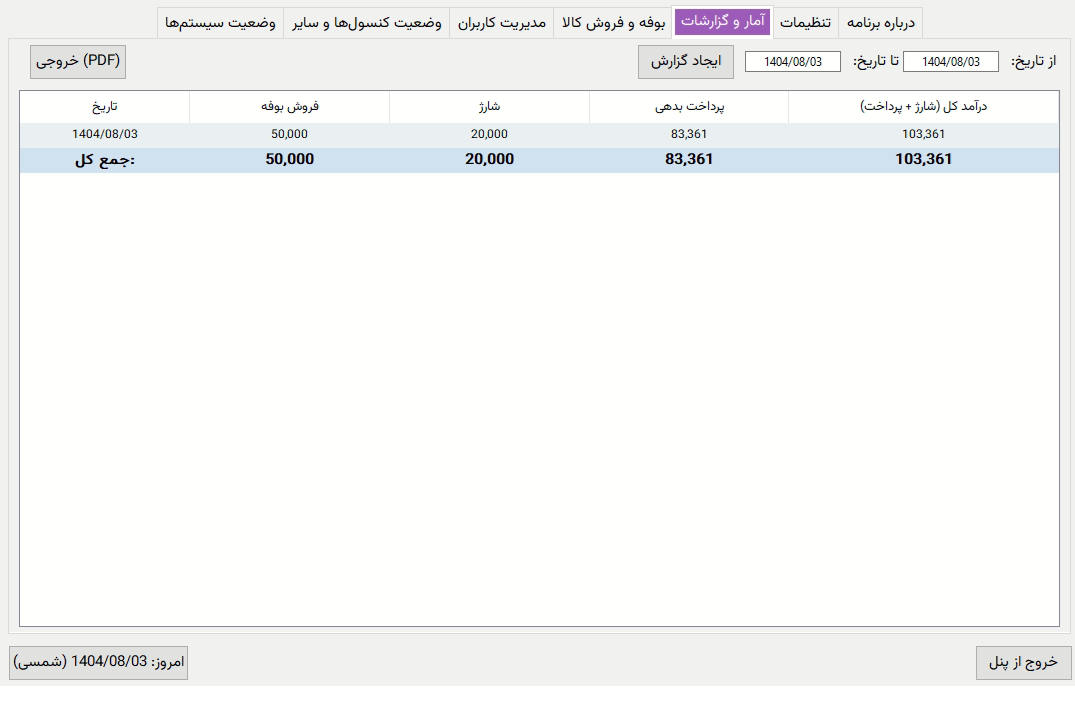Click the ایجاد گزارش button

[686, 62]
